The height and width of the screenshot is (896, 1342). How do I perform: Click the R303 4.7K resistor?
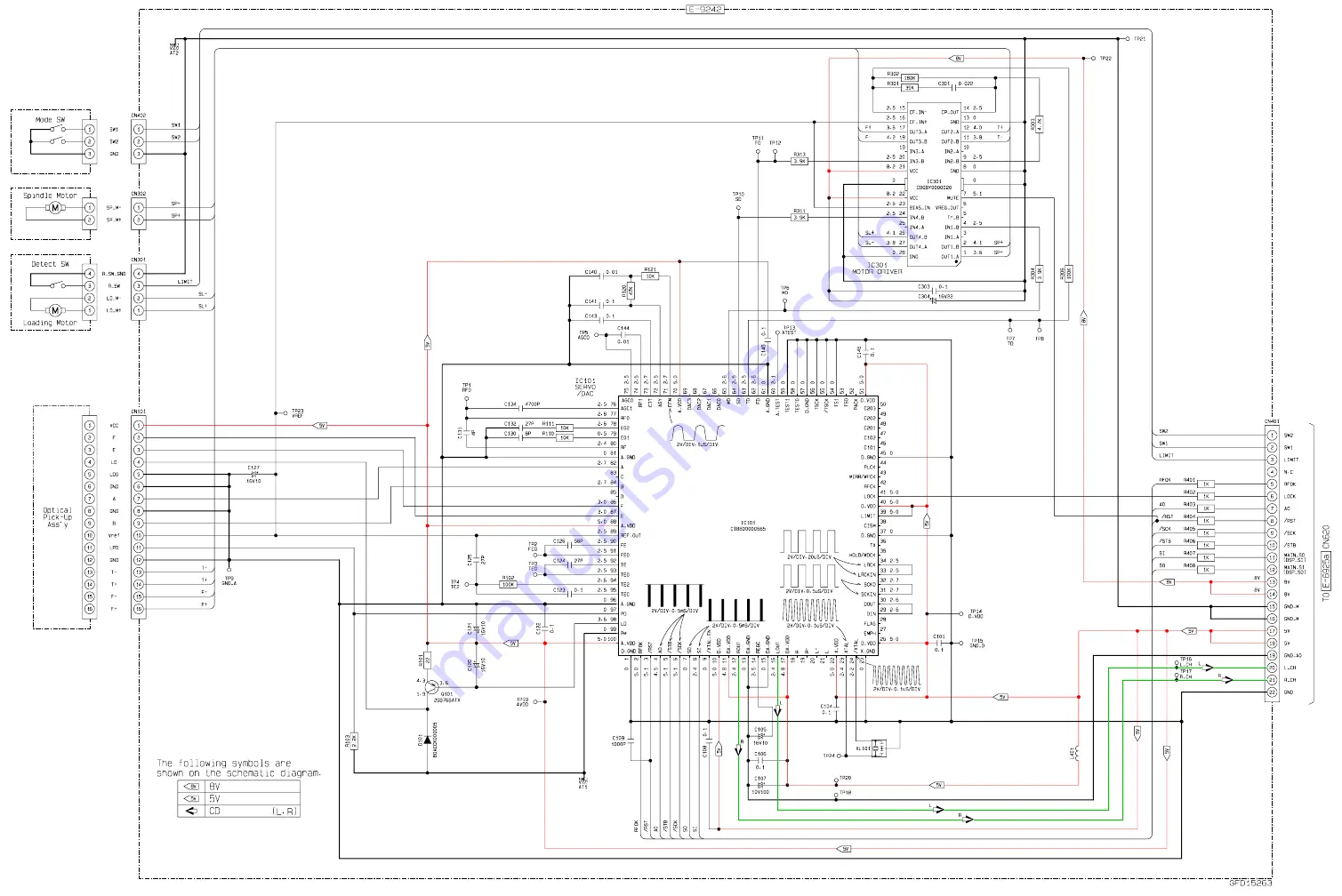(x=1039, y=124)
